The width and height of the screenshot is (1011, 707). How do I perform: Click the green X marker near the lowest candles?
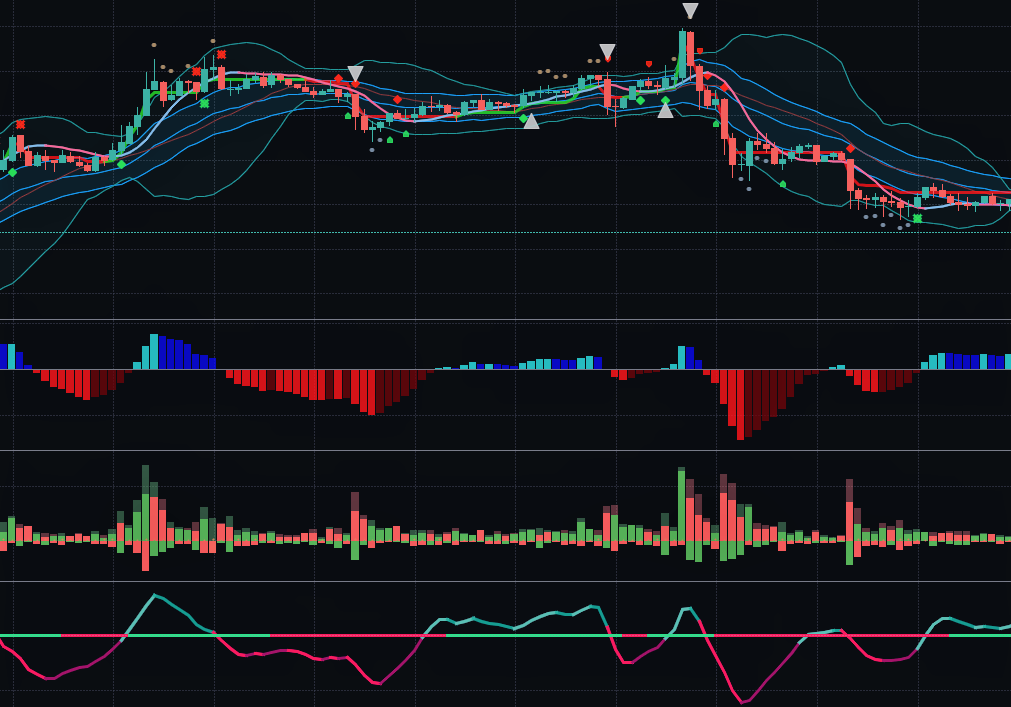click(x=917, y=218)
